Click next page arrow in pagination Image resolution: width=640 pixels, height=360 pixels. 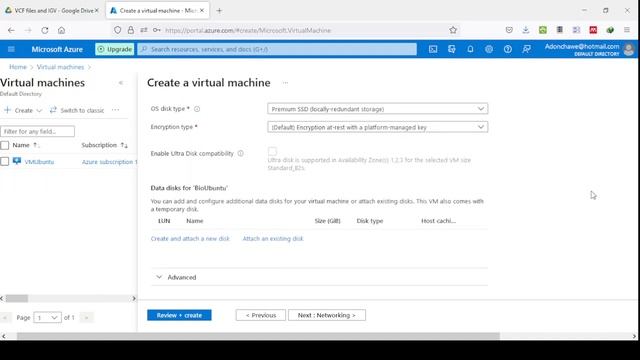click(x=86, y=317)
